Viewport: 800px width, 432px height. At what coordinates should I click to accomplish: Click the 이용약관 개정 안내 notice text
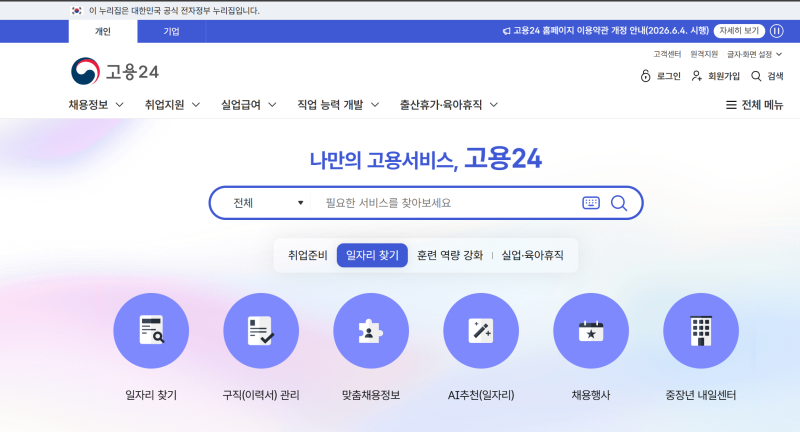[x=611, y=31]
